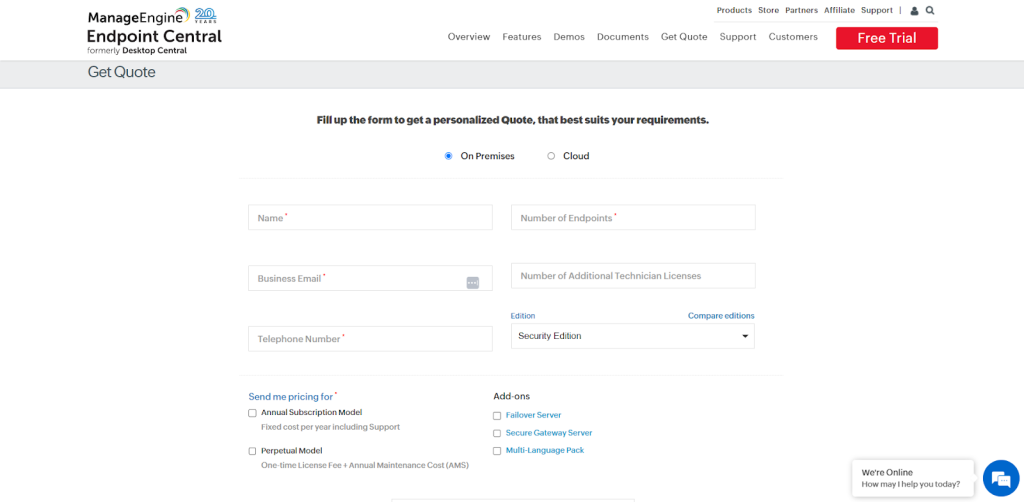Click the Endpoint Central product title
The height and width of the screenshot is (502, 1024).
155,37
